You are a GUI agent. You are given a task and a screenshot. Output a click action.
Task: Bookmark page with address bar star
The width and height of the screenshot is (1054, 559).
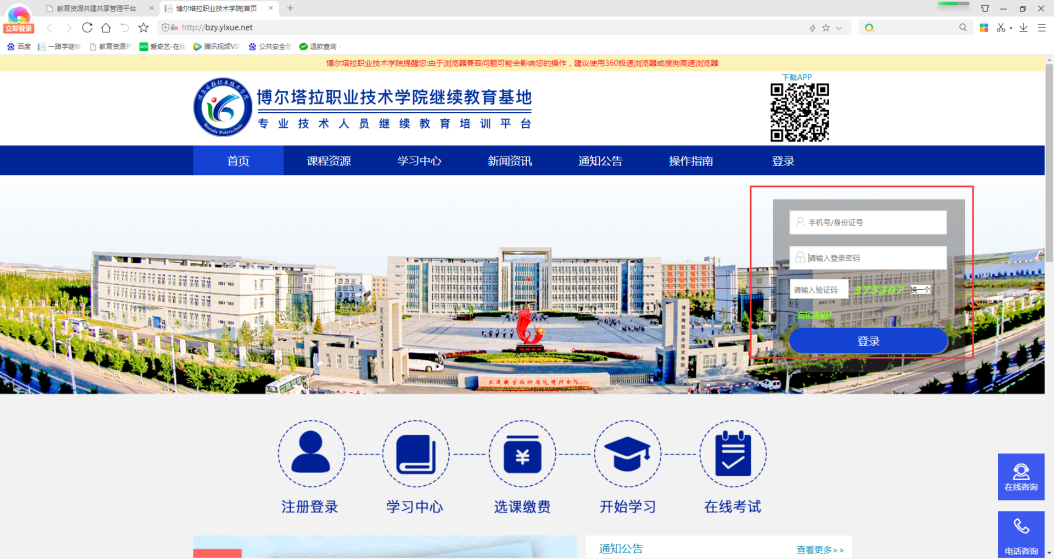click(825, 28)
